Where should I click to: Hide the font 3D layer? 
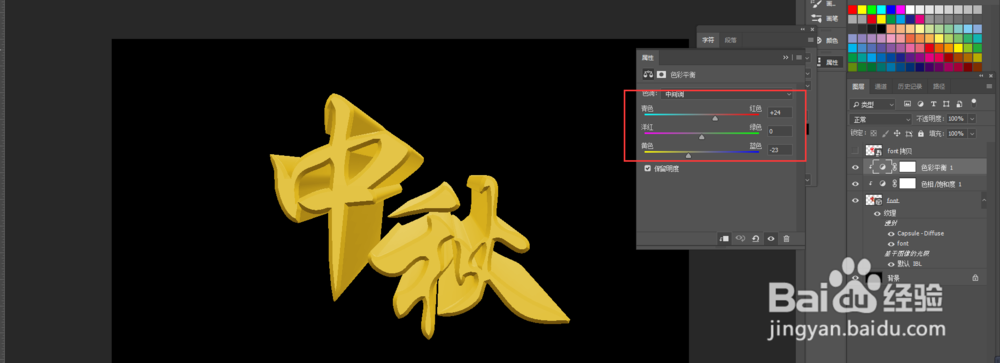(x=855, y=200)
